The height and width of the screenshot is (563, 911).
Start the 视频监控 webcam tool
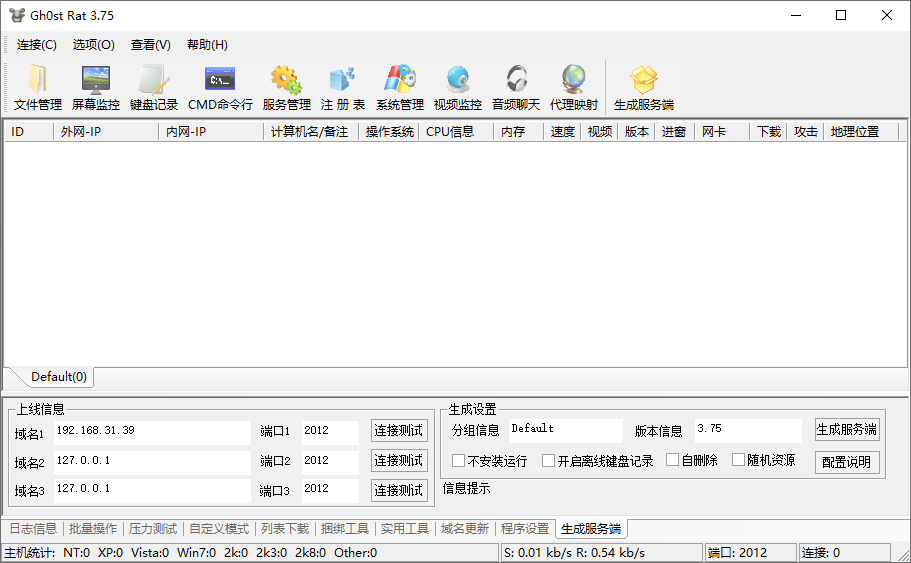[x=458, y=87]
